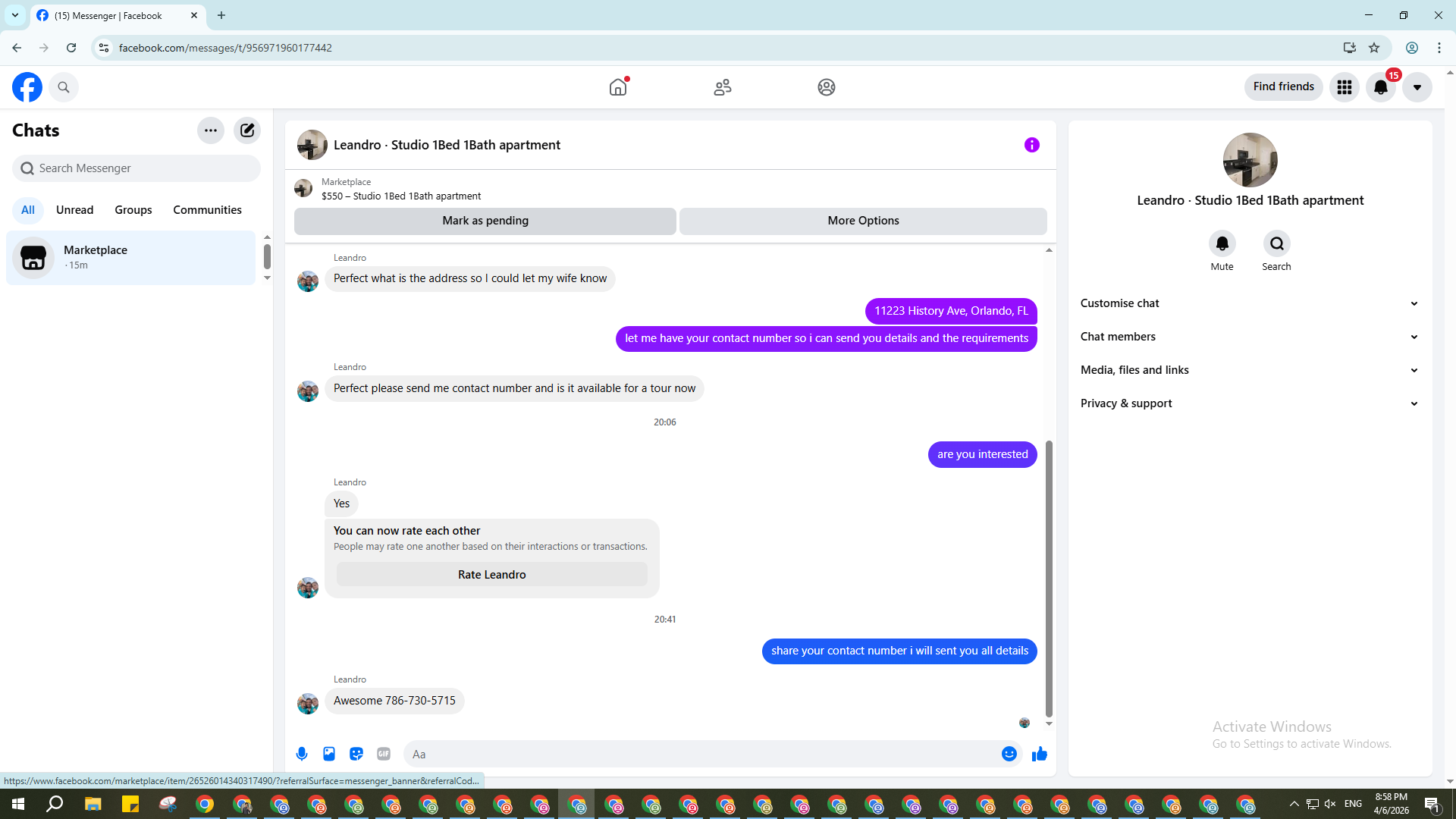Click the message '11223 History Ave, Orlando, FL'
This screenshot has width=1456, height=819.
click(x=951, y=311)
